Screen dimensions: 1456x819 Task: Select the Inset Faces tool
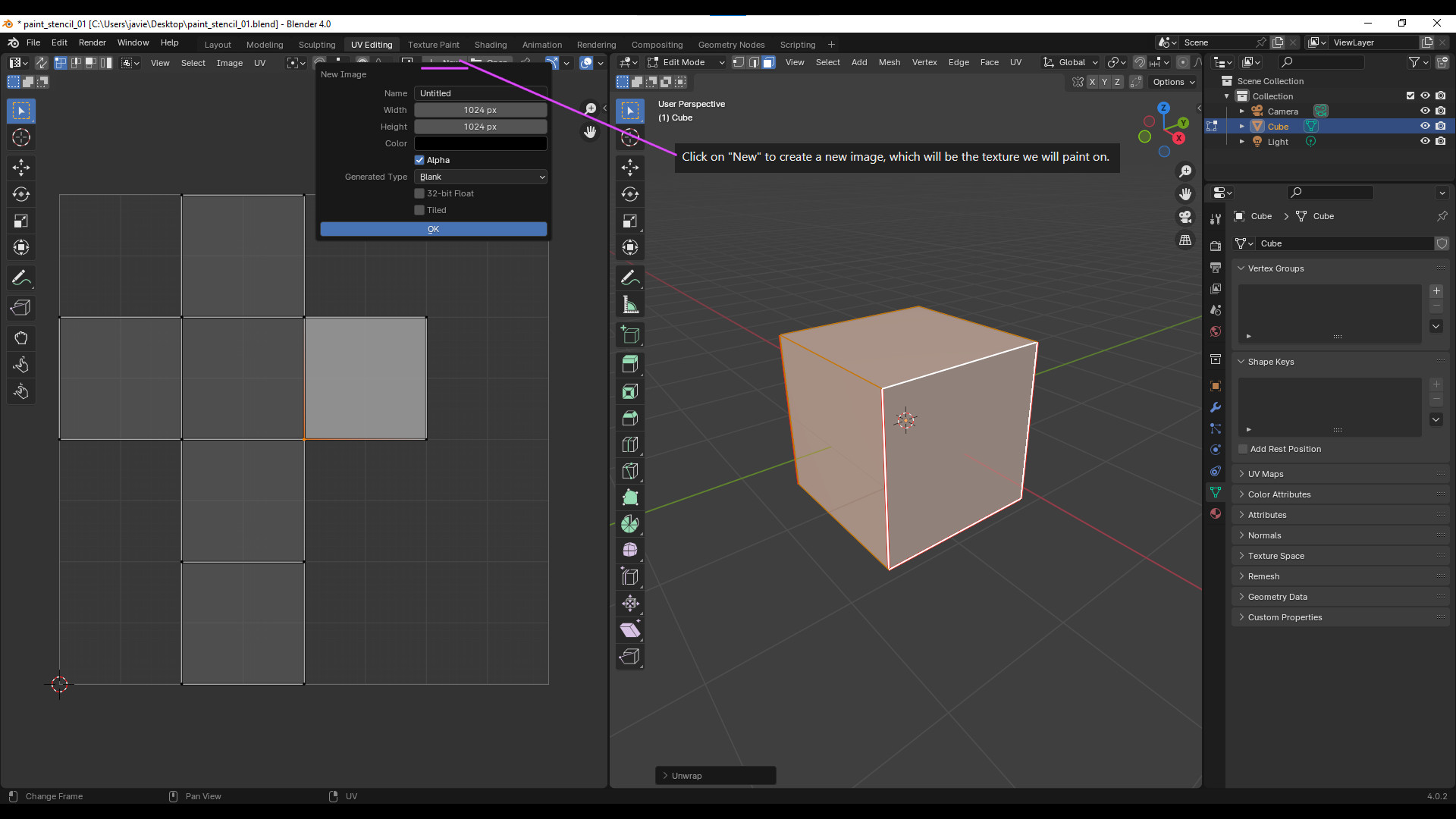[630, 391]
